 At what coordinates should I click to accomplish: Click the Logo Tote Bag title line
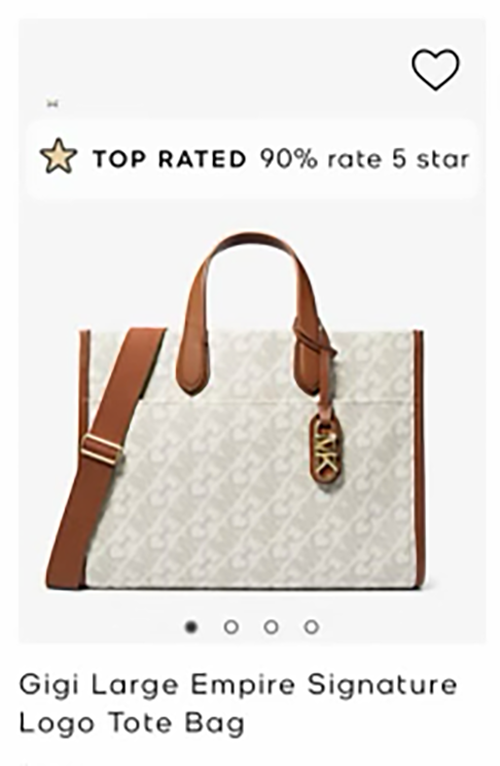pos(132,723)
